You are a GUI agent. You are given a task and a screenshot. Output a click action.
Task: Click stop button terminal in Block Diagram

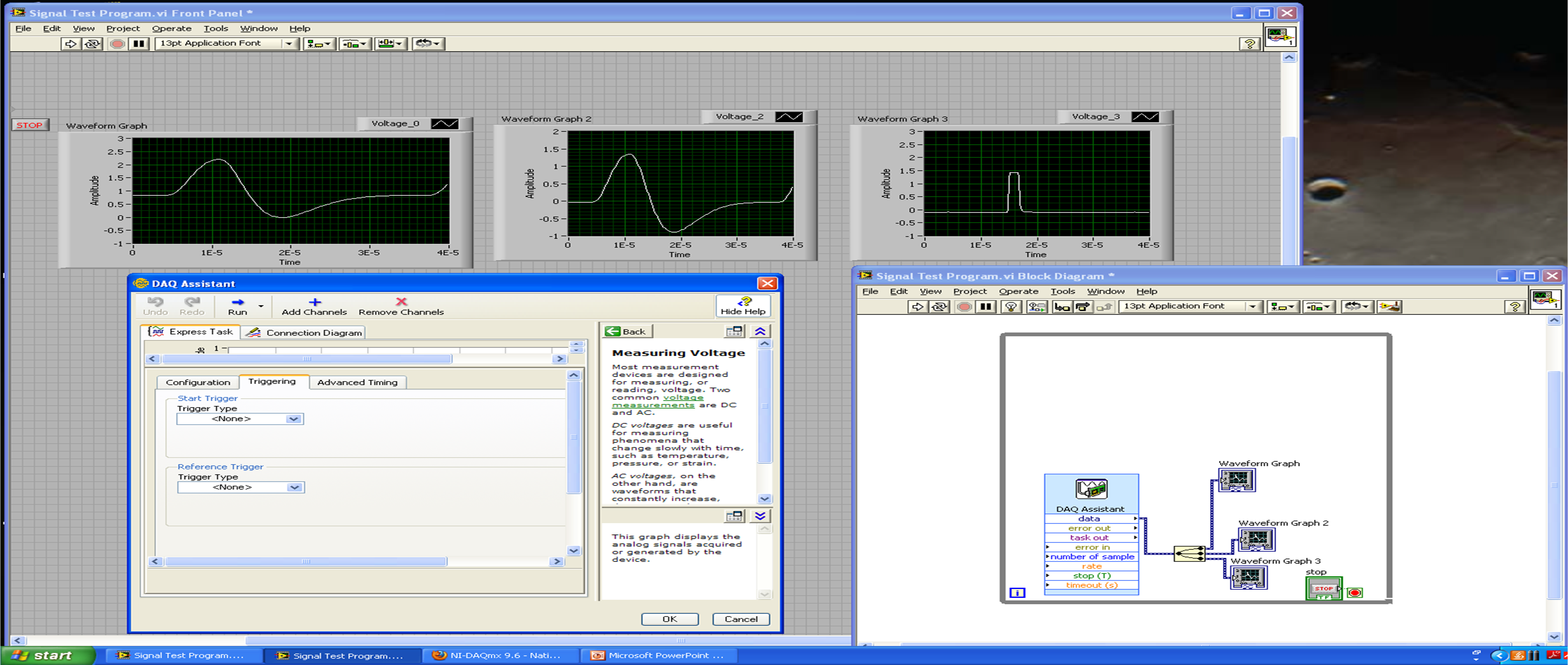(x=1324, y=588)
